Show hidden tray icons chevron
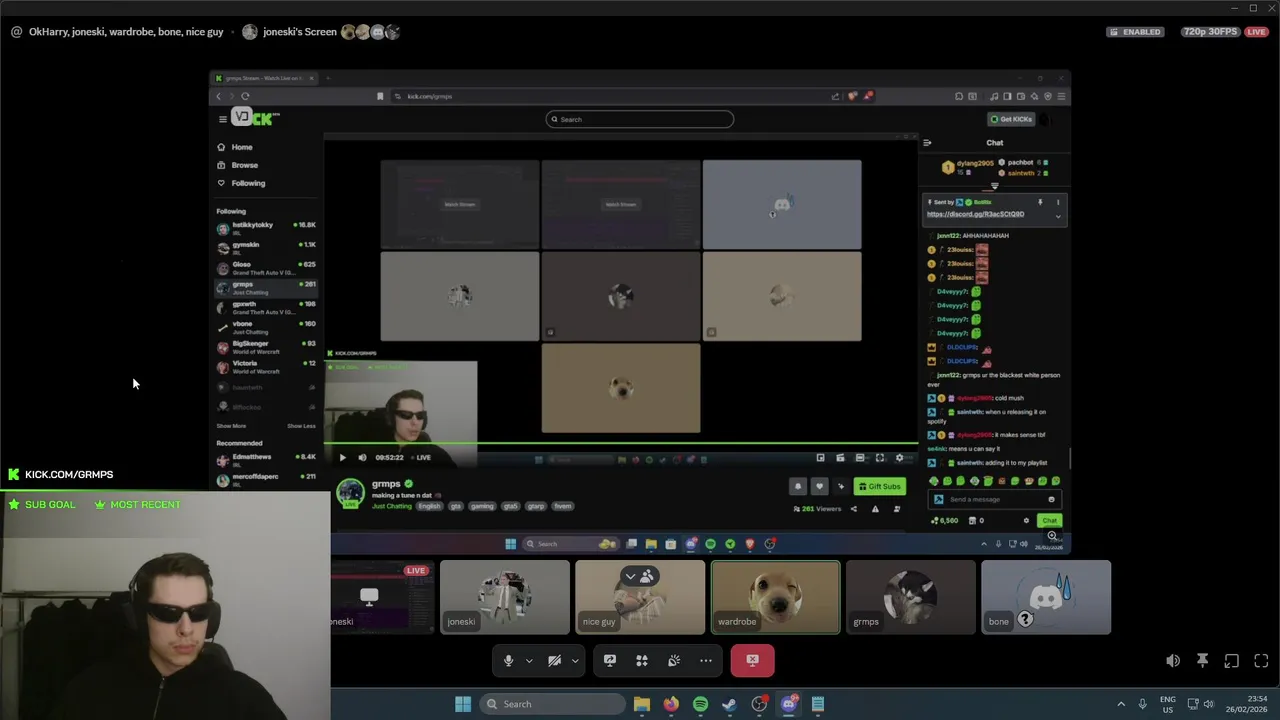 tap(1121, 704)
